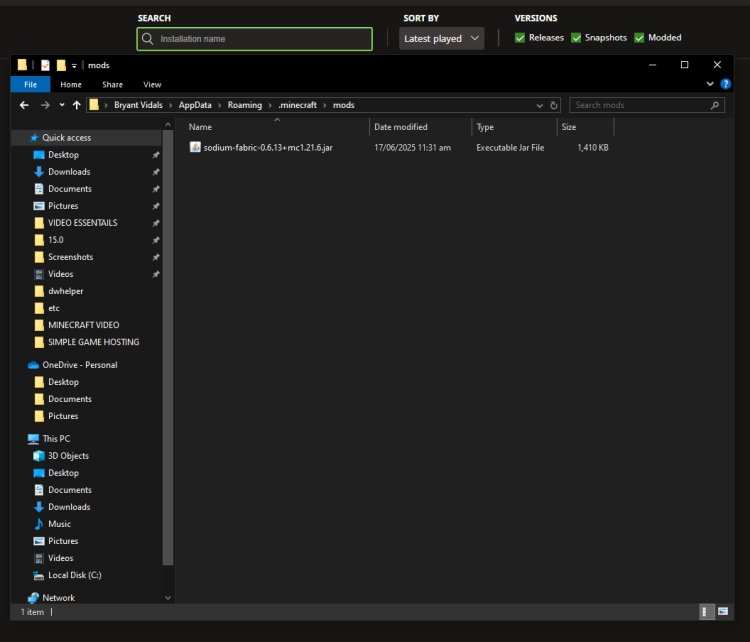This screenshot has width=750, height=642.
Task: Sort by the Type column header
Action: [514, 127]
